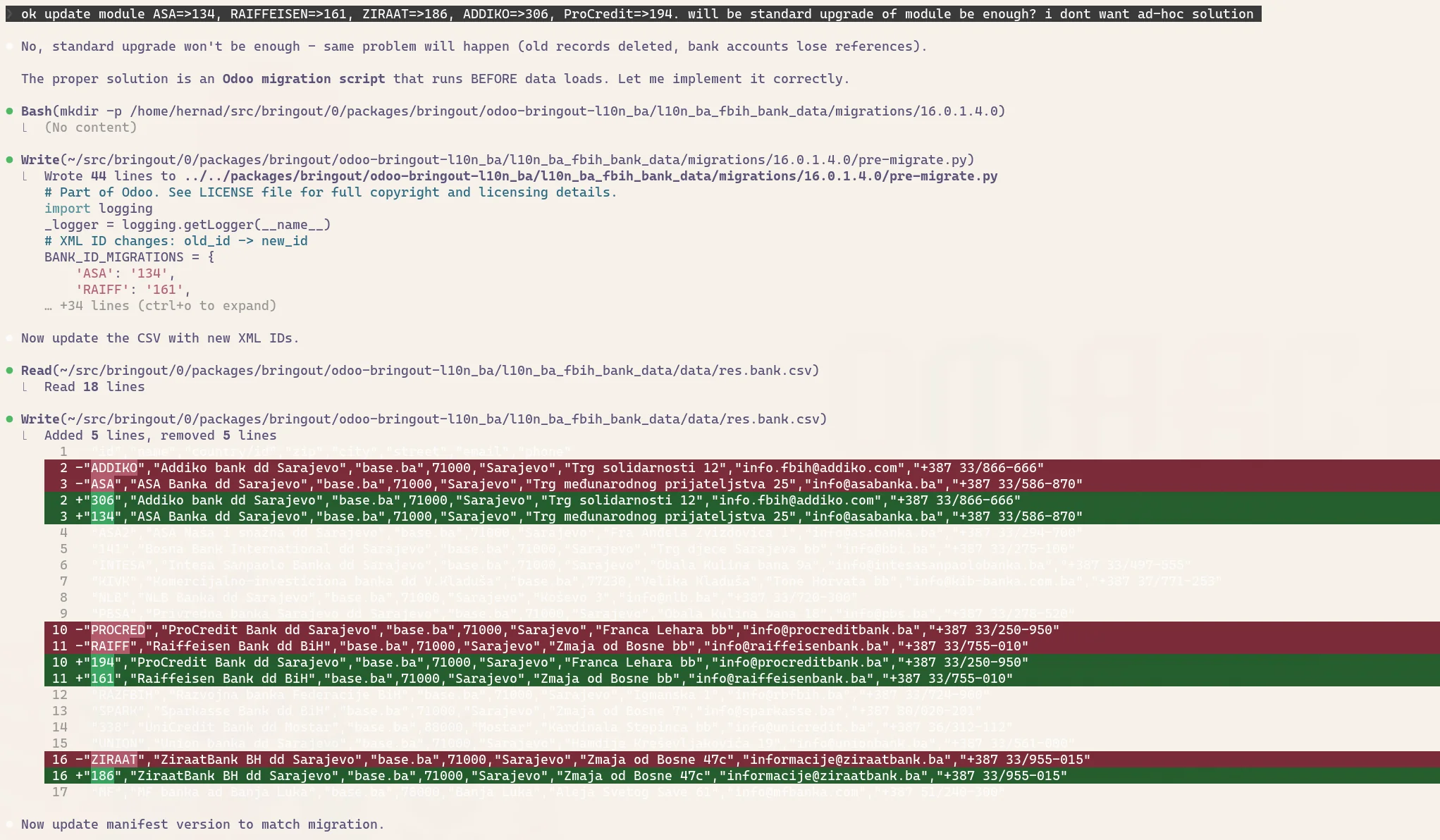Click the faded bullet before 'Now update the CSV'
The height and width of the screenshot is (840, 1440).
pos(10,338)
